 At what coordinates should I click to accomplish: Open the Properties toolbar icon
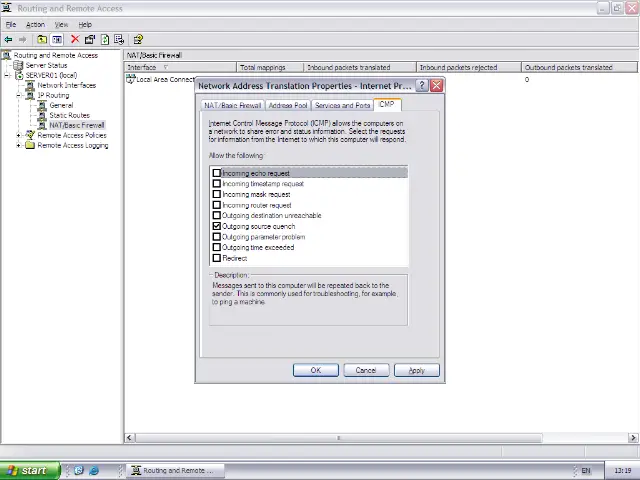[x=90, y=40]
